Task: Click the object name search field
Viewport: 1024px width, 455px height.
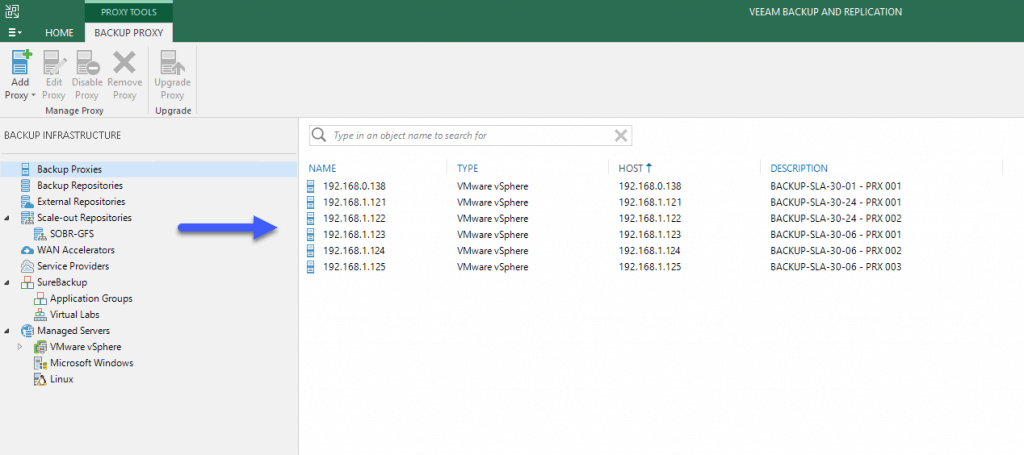Action: click(x=470, y=135)
